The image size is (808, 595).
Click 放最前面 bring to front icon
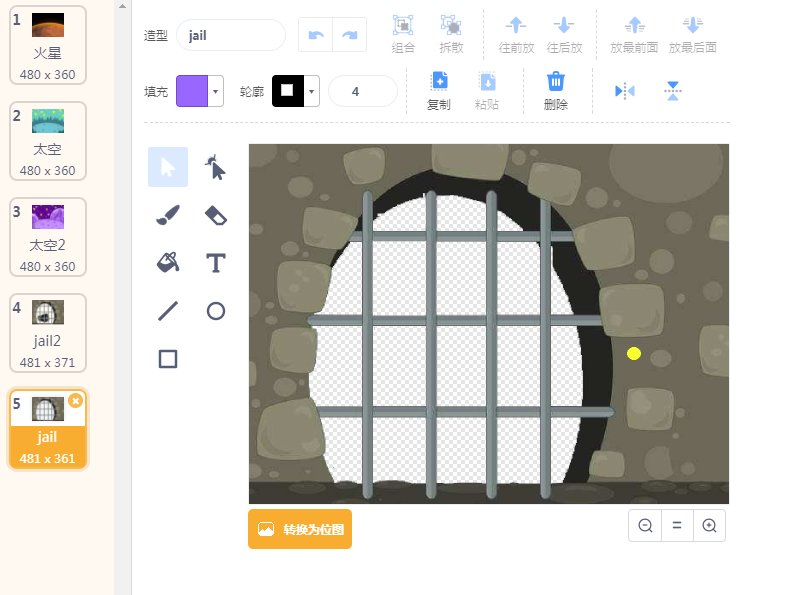(x=634, y=25)
